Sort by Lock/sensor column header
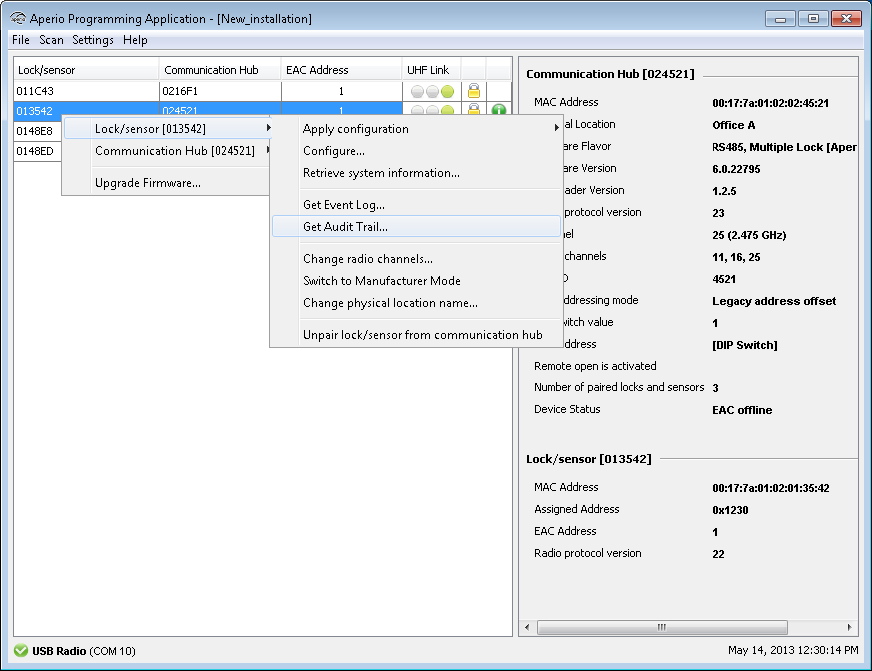This screenshot has height=671, width=872. tap(86, 70)
